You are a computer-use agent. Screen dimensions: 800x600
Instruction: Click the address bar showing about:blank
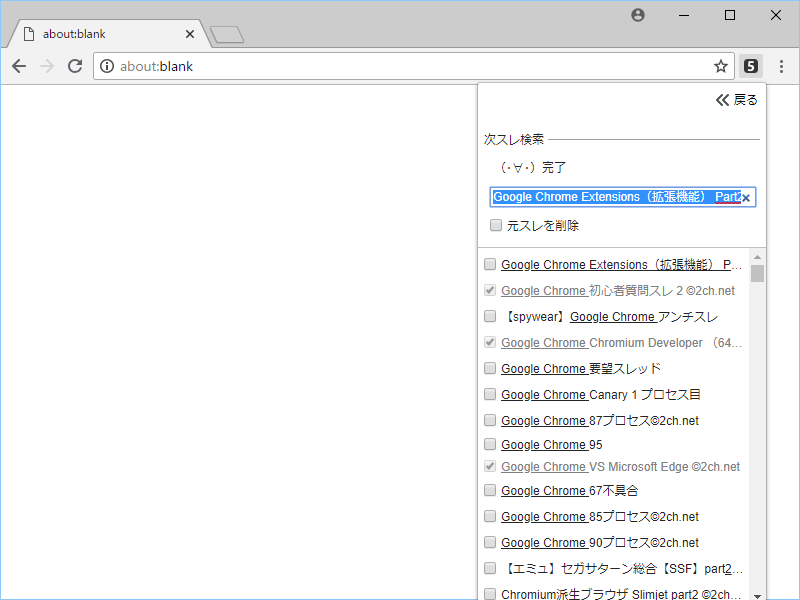pyautogui.click(x=413, y=66)
